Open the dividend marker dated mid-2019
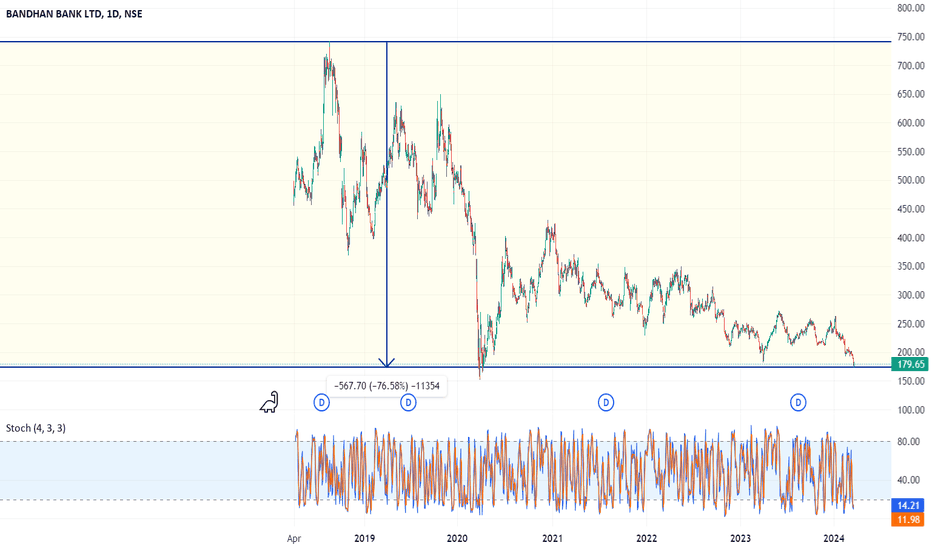The image size is (932, 550). click(408, 403)
